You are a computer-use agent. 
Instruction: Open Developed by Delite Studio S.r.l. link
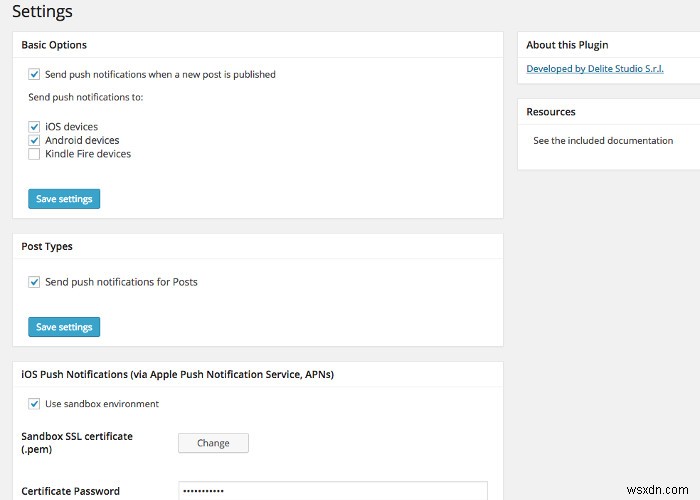[595, 69]
